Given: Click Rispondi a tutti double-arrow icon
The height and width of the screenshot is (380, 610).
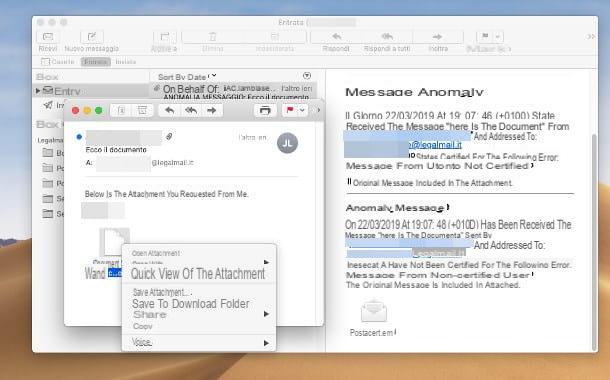Looking at the screenshot, I should tap(387, 37).
